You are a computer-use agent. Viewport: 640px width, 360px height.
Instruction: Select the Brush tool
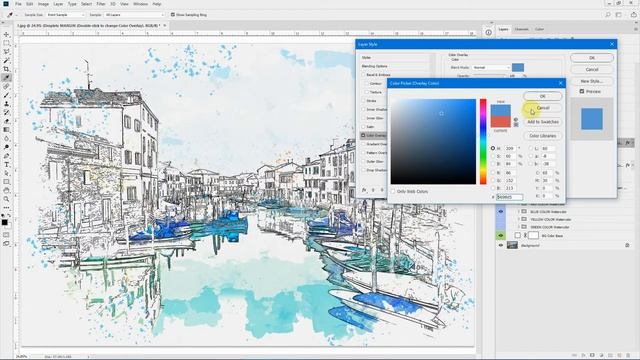pyautogui.click(x=6, y=95)
